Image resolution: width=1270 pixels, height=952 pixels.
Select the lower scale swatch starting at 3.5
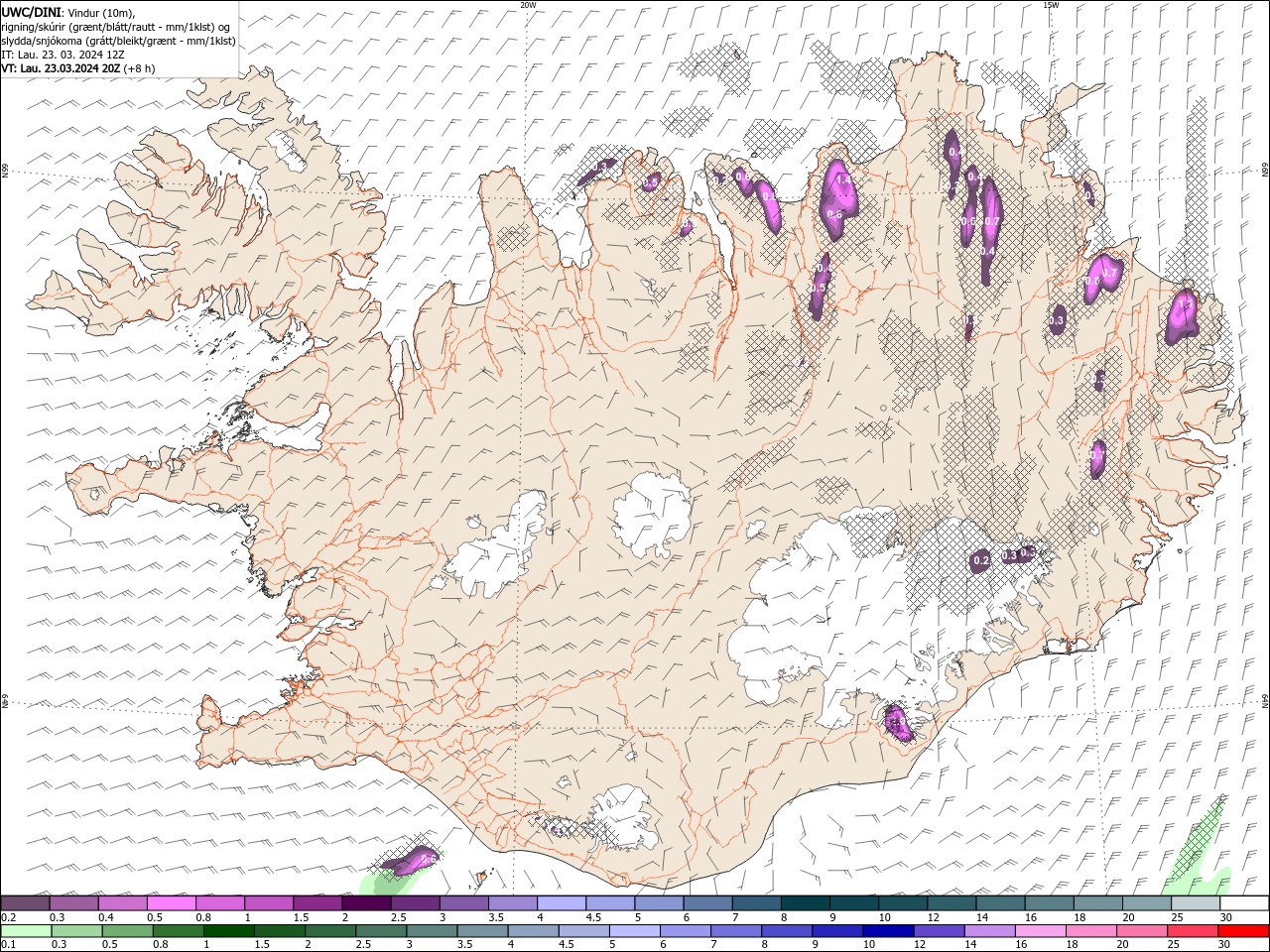(x=482, y=931)
